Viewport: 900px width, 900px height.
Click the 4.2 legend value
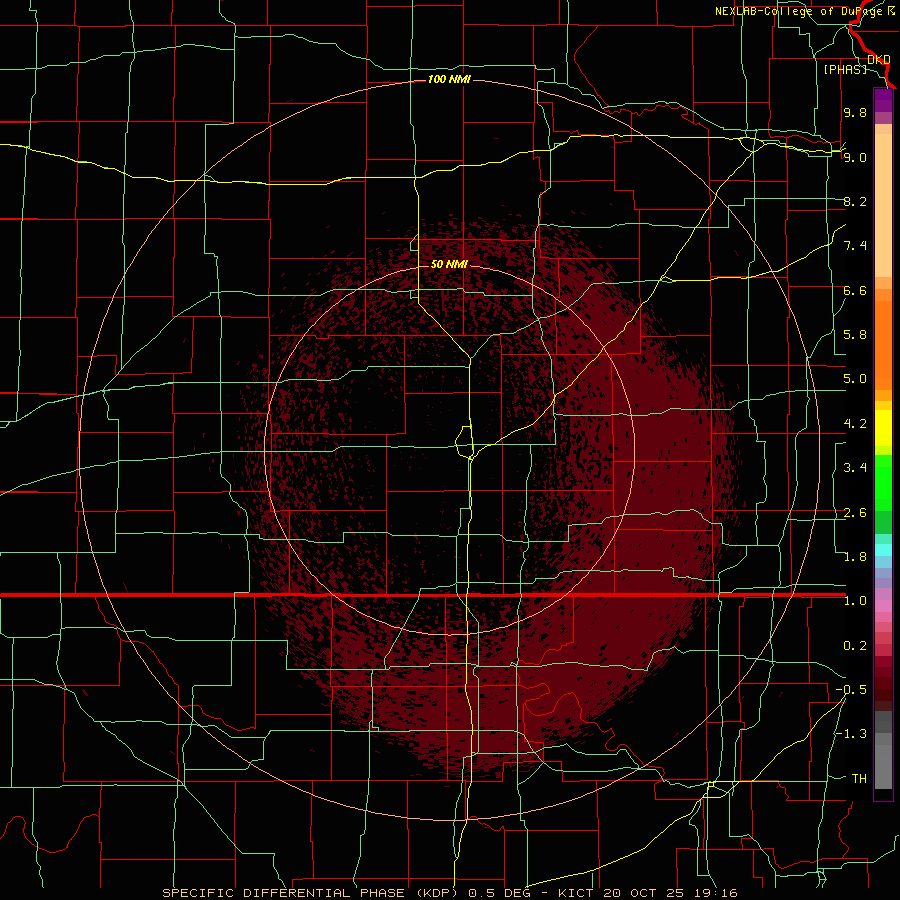click(855, 424)
